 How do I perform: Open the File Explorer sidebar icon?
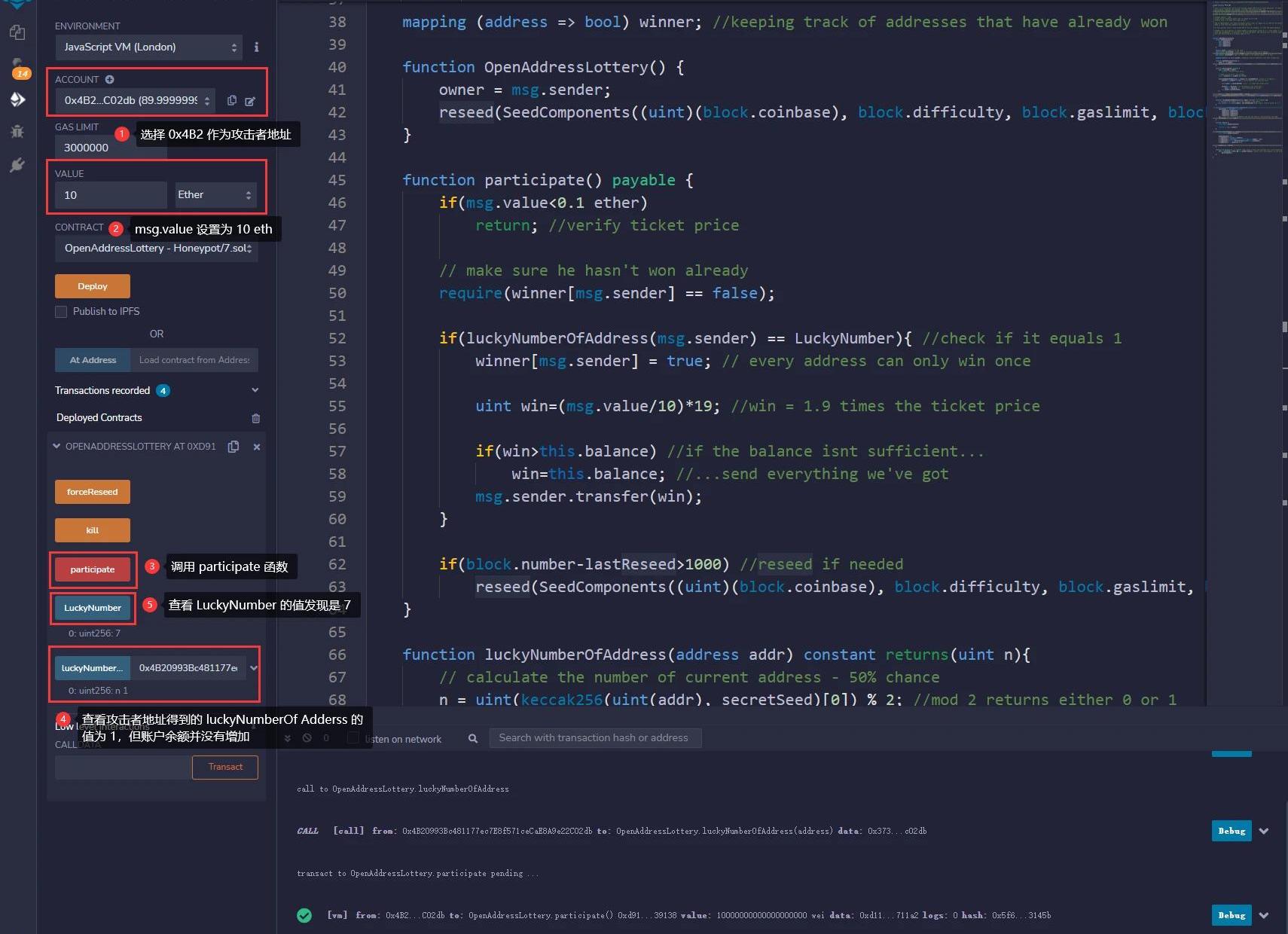pos(17,32)
